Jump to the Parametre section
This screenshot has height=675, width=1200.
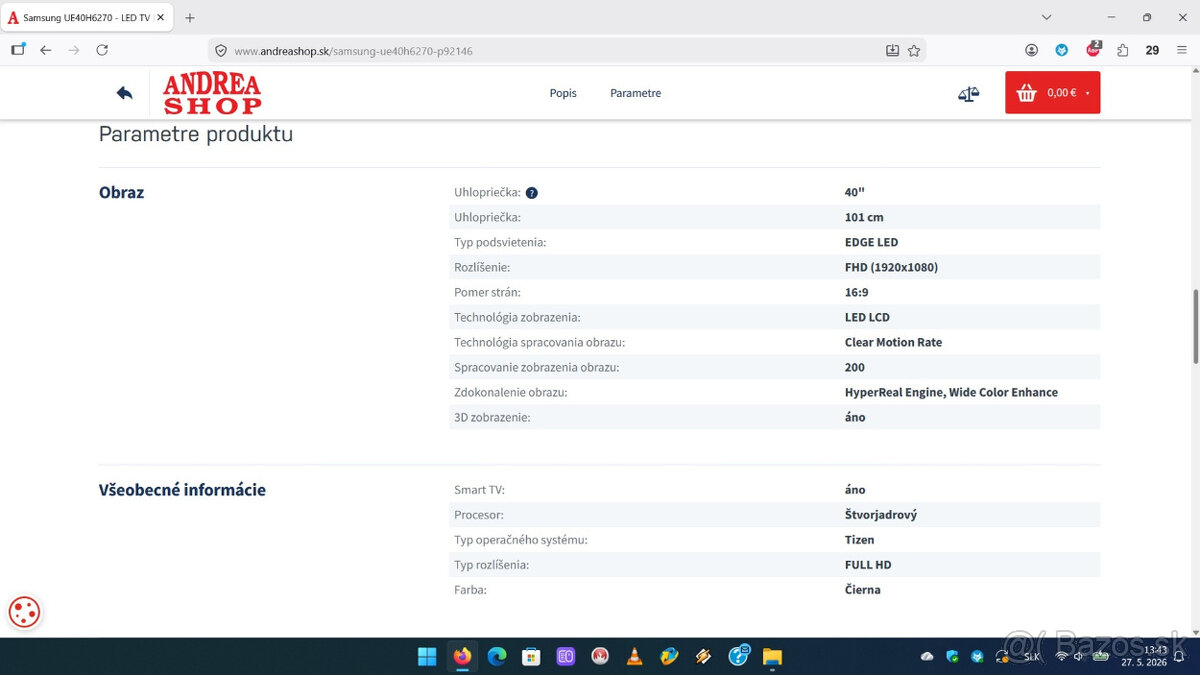pyautogui.click(x=635, y=93)
